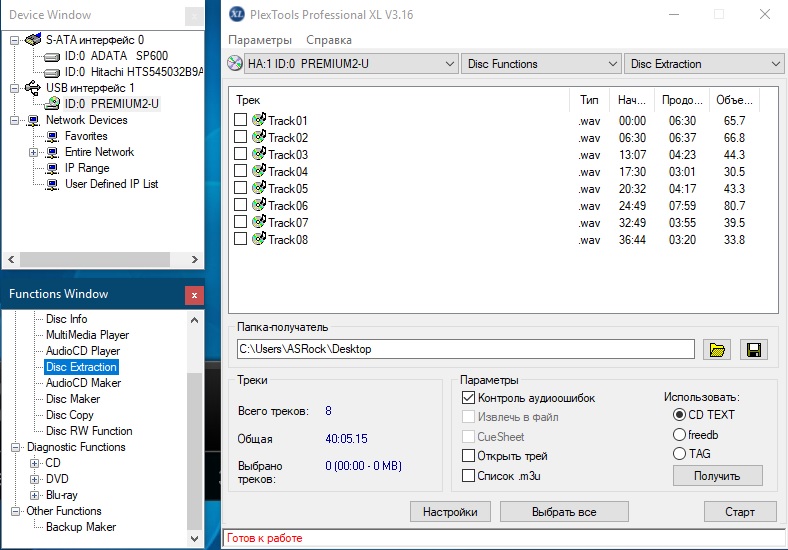Click the USB interface icon

(x=33, y=87)
